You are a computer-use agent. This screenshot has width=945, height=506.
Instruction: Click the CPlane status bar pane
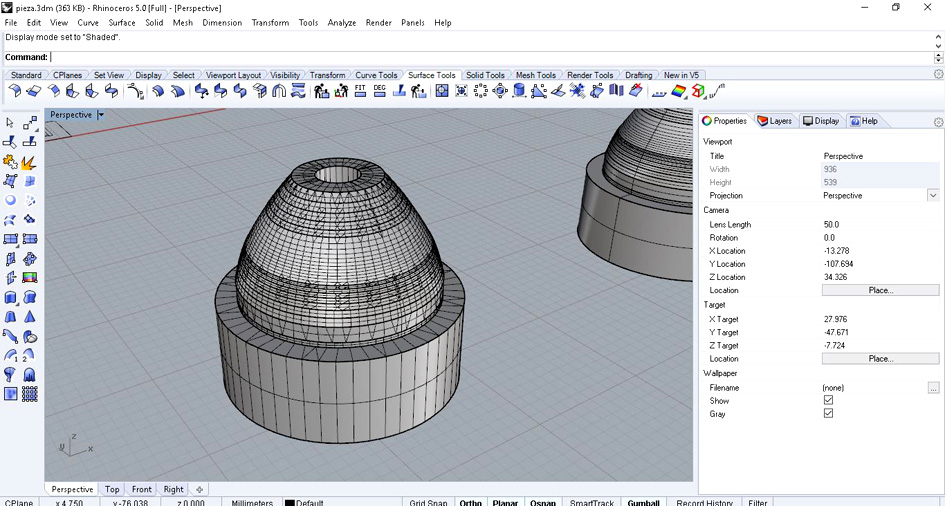[x=19, y=502]
